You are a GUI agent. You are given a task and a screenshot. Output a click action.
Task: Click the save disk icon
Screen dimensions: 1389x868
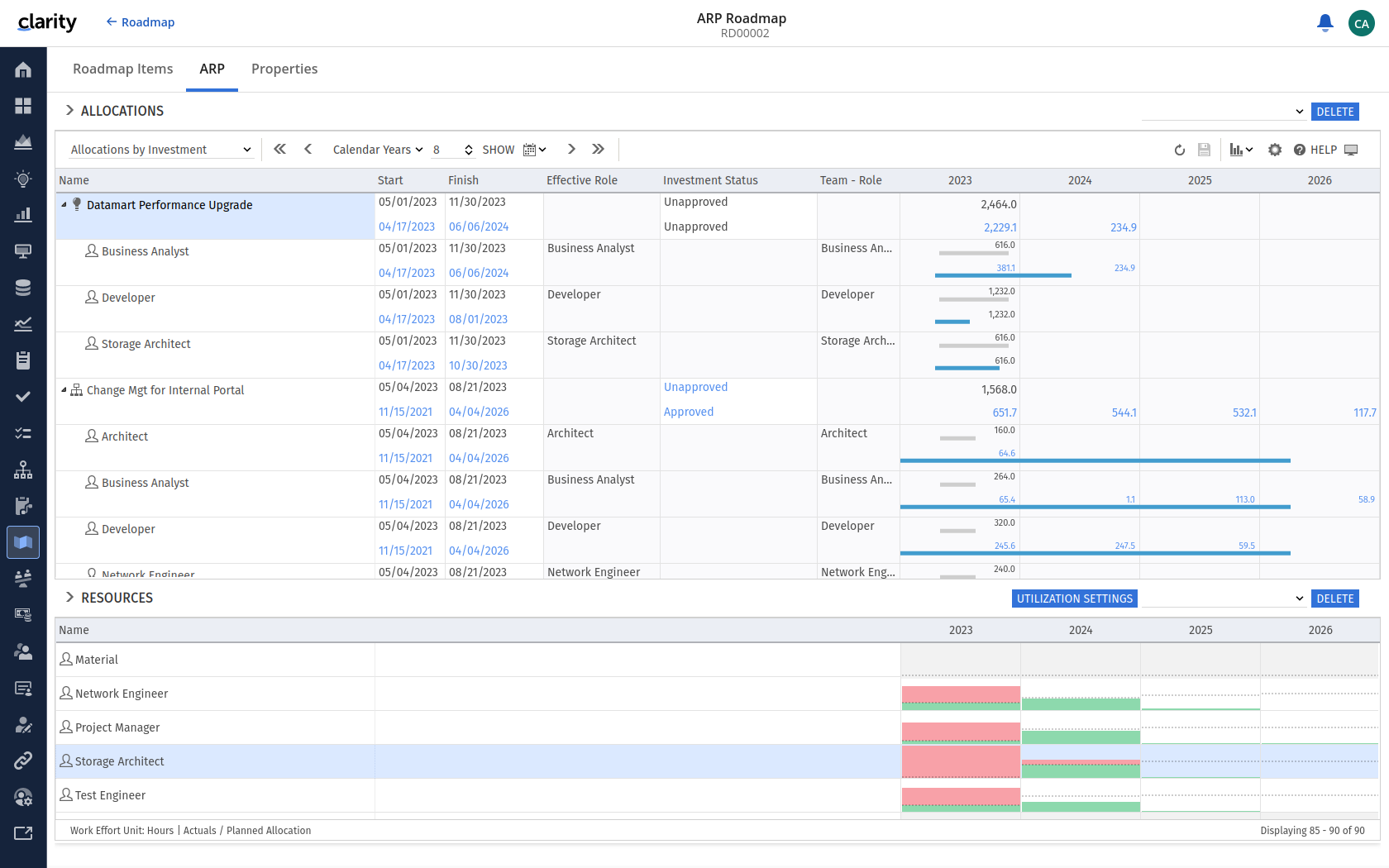1204,150
